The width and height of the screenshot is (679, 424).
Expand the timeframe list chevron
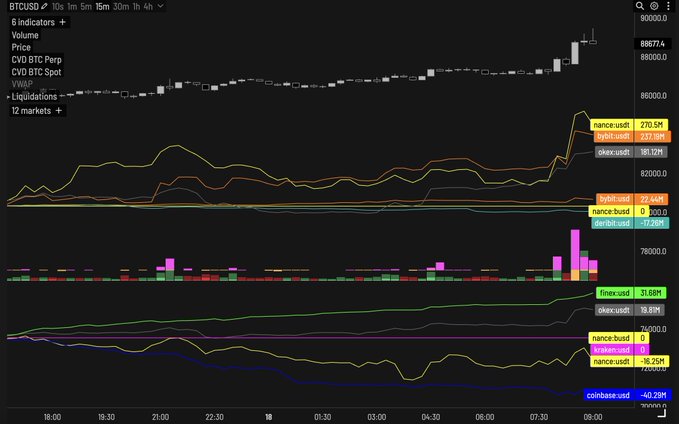click(x=161, y=6)
